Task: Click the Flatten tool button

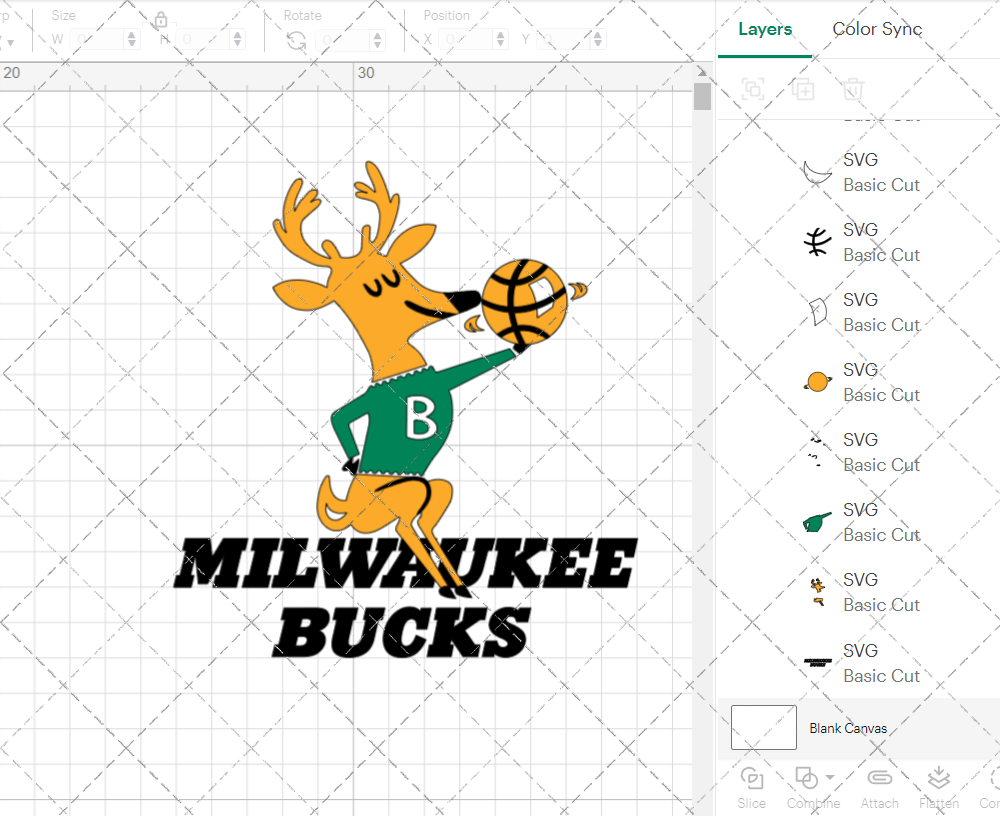Action: click(939, 789)
